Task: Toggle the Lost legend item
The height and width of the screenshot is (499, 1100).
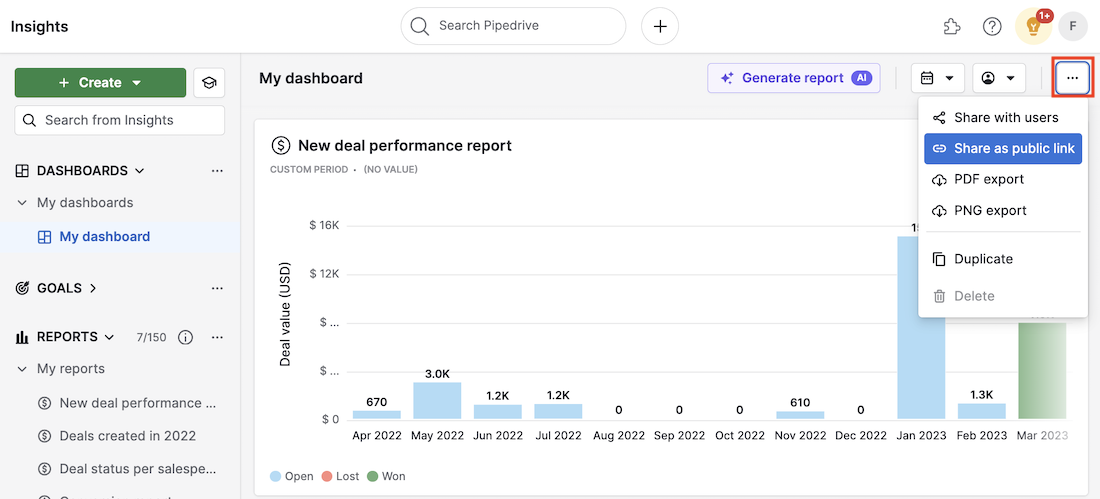Action: (340, 477)
